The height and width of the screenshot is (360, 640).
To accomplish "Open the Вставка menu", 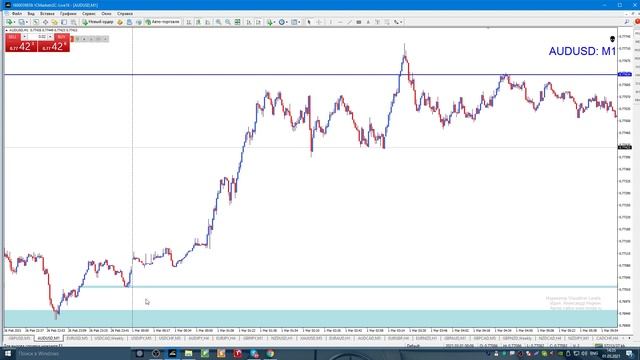I will tap(47, 13).
